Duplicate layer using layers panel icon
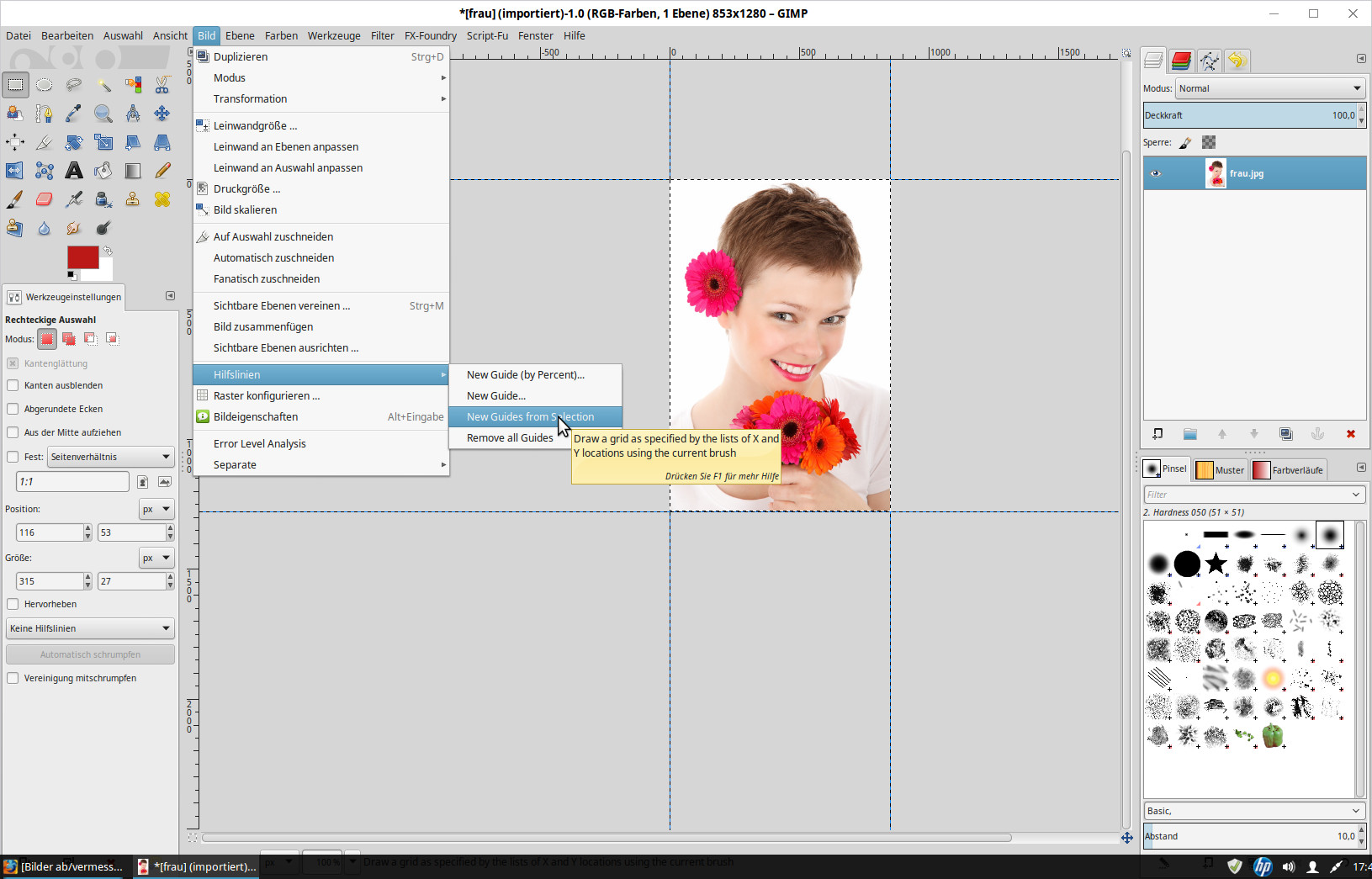The image size is (1372, 879). (1285, 434)
